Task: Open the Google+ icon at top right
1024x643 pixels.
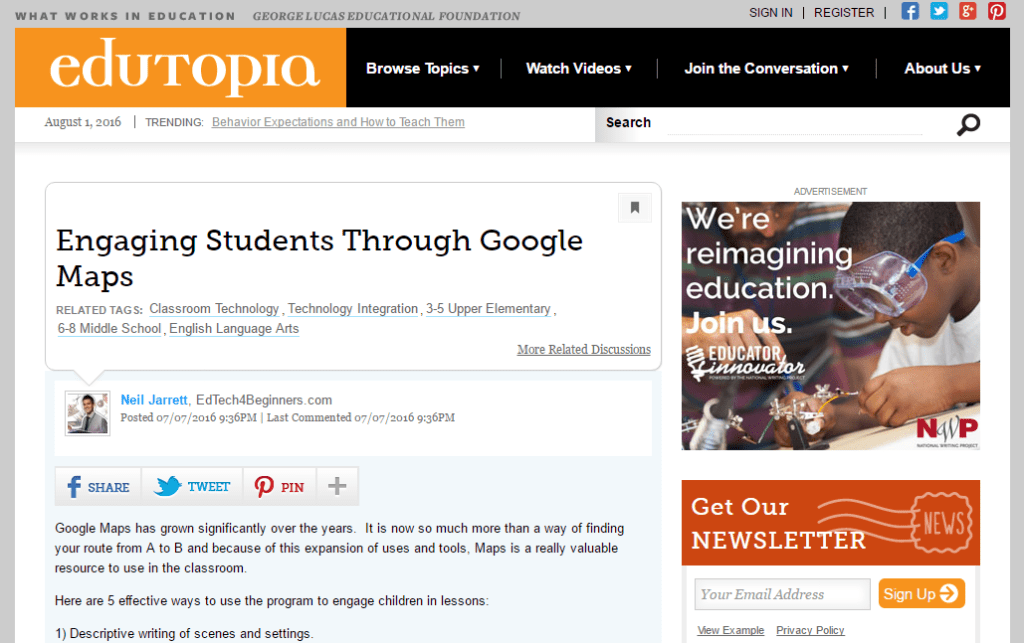Action: (x=967, y=11)
